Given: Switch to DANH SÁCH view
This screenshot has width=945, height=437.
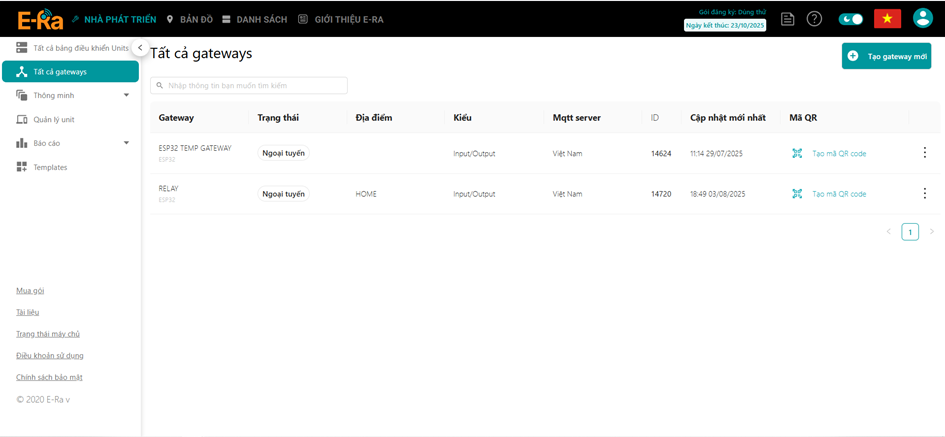Looking at the screenshot, I should [x=255, y=19].
